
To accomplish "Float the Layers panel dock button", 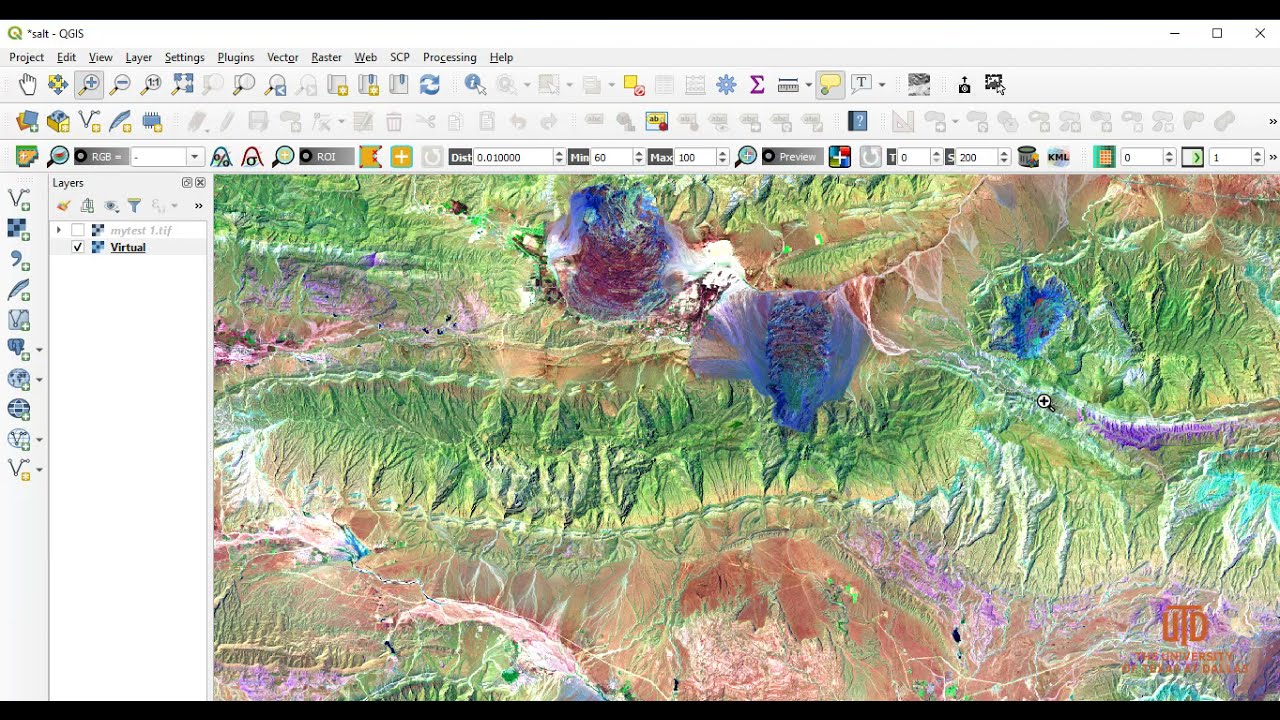I will click(187, 183).
